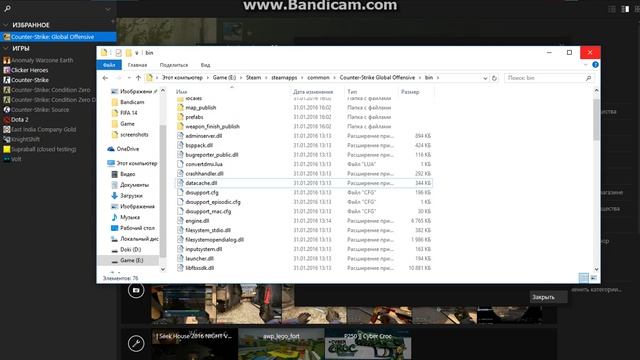
Task: Select the weapon_finish_publish folder
Action: coord(212,127)
